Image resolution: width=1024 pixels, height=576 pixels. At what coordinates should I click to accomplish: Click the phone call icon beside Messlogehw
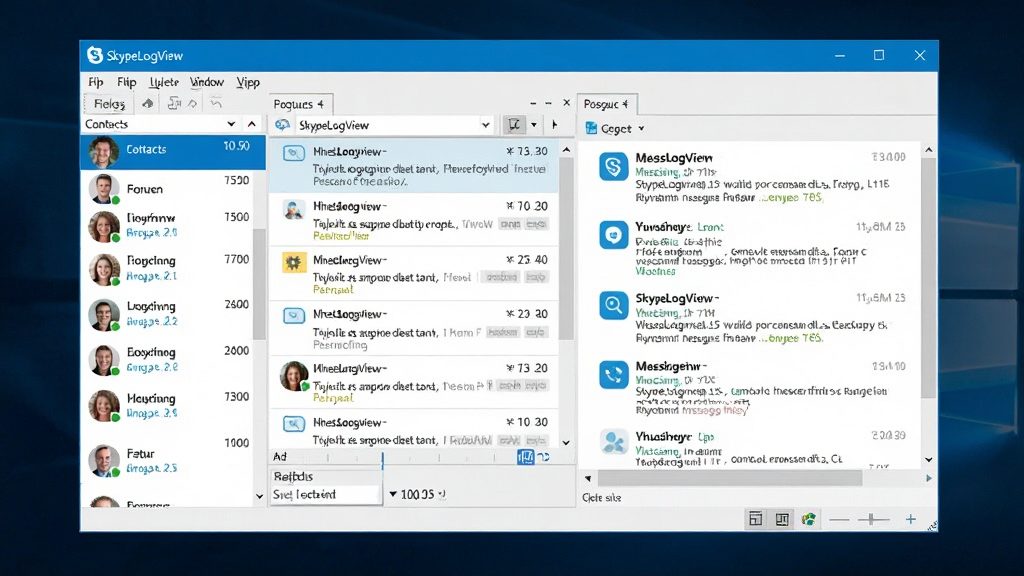click(x=613, y=374)
